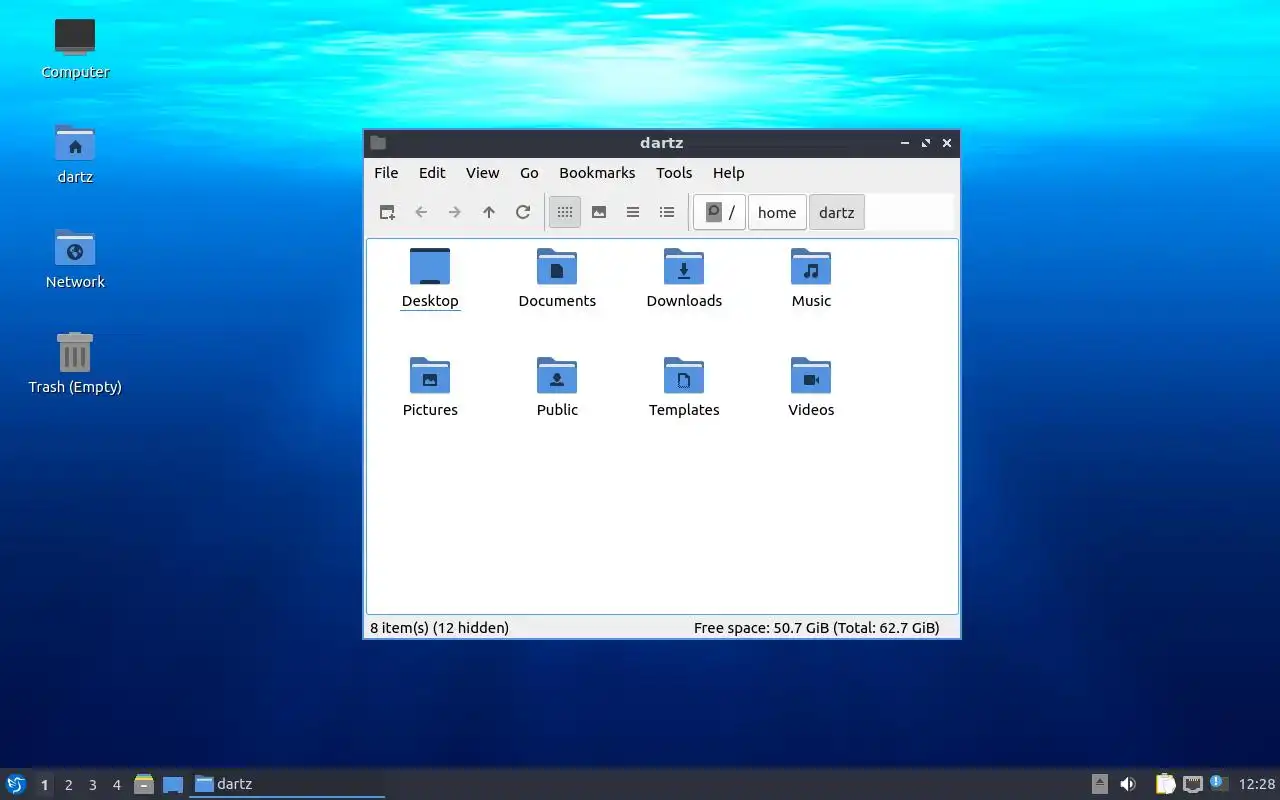Go up to the parent folder
The image size is (1280, 800).
pos(489,212)
